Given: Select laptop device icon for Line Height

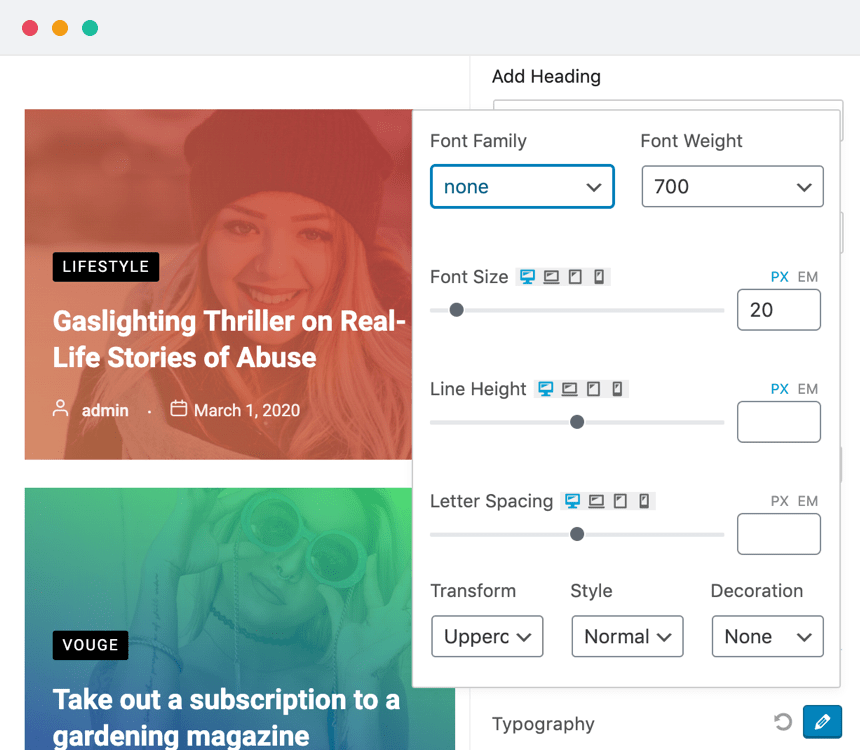Looking at the screenshot, I should click(570, 389).
